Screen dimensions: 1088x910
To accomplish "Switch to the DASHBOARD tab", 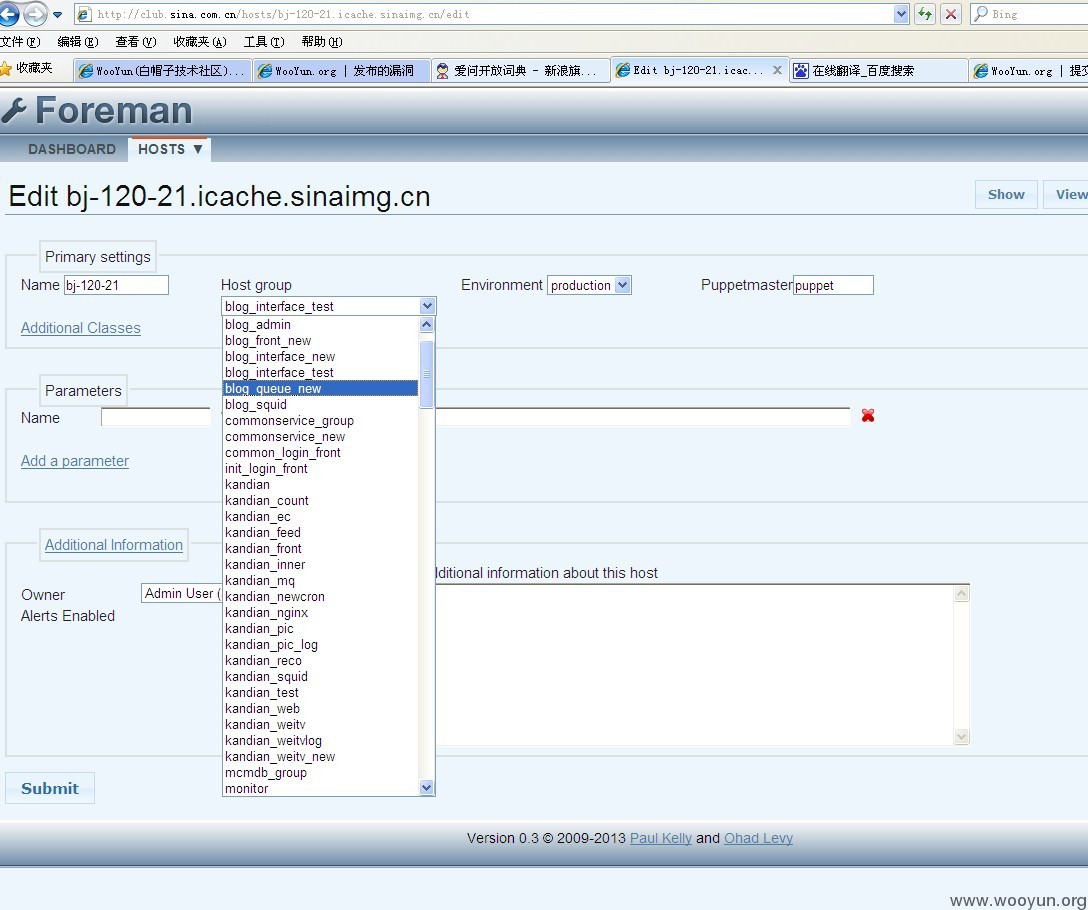I will click(71, 149).
